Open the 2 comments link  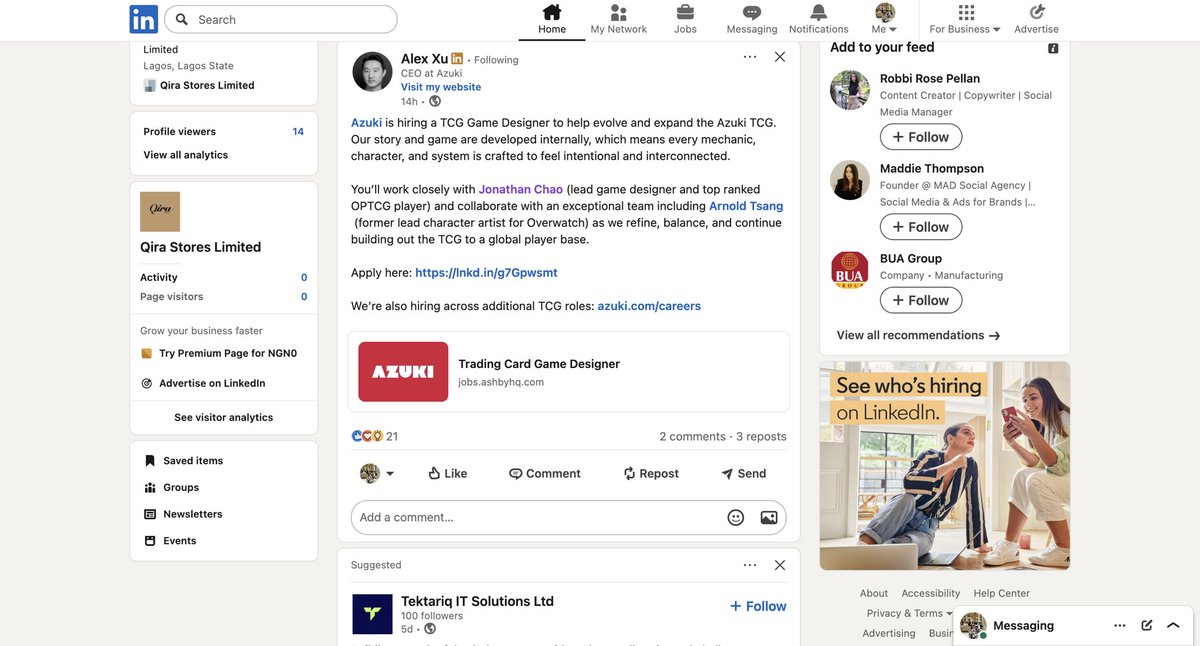(x=692, y=436)
